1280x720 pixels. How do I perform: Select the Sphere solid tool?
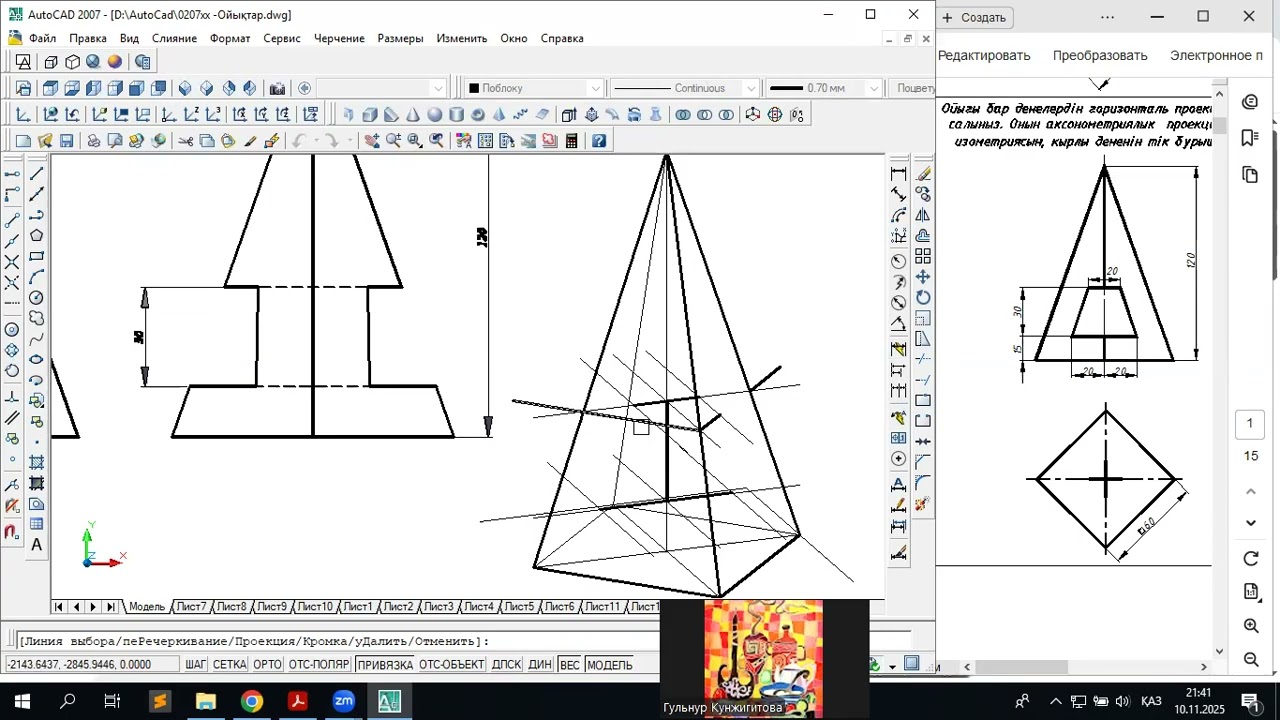[435, 115]
